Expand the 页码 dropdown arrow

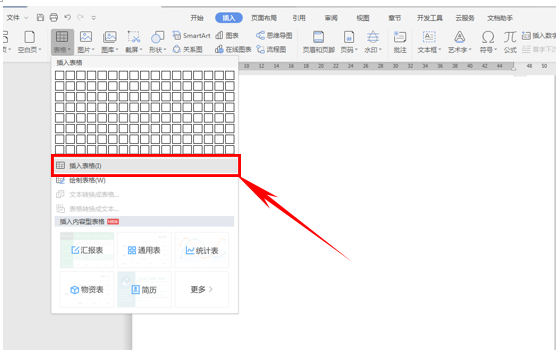(x=356, y=50)
